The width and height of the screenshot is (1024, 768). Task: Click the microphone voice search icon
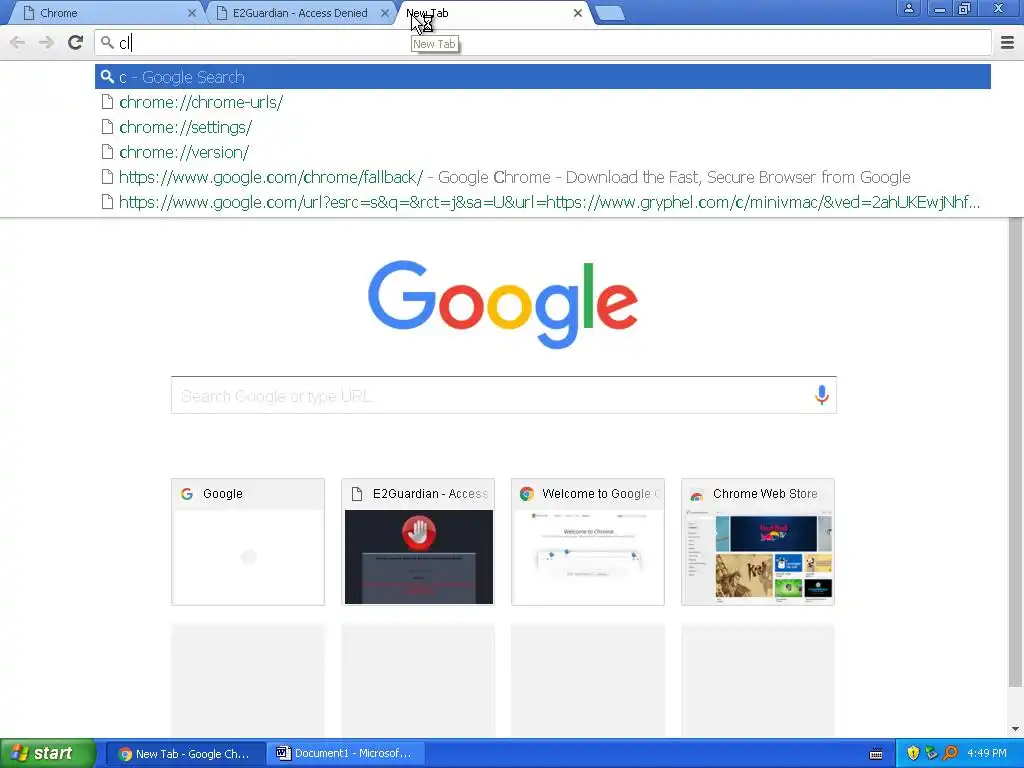(822, 394)
